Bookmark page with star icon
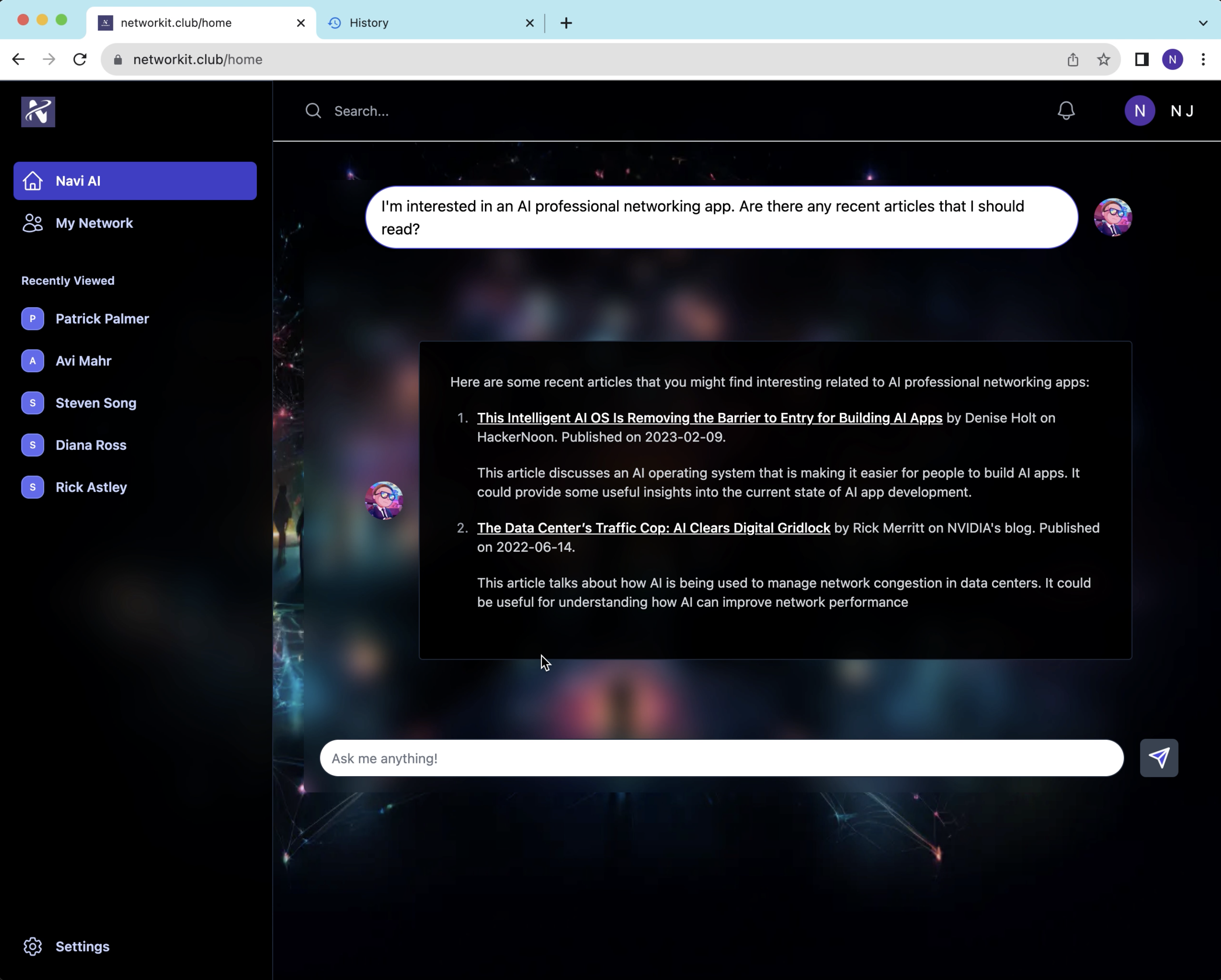Viewport: 1221px width, 980px height. 1103,59
